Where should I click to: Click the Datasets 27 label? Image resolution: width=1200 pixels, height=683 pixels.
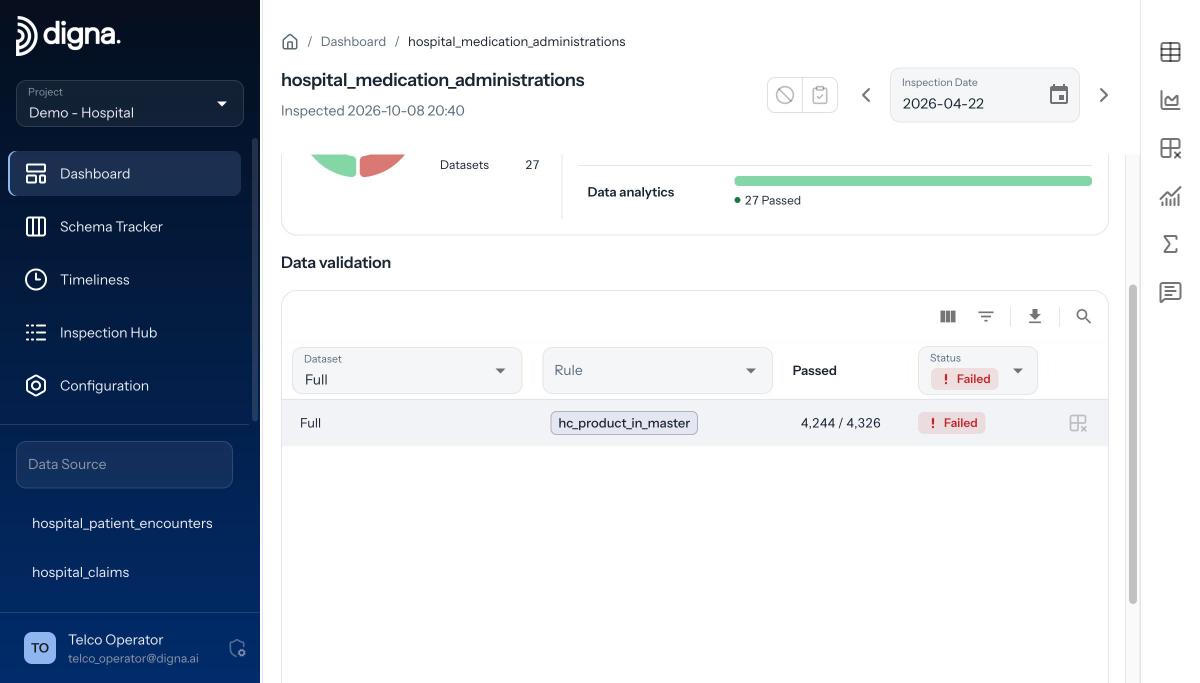coord(490,165)
